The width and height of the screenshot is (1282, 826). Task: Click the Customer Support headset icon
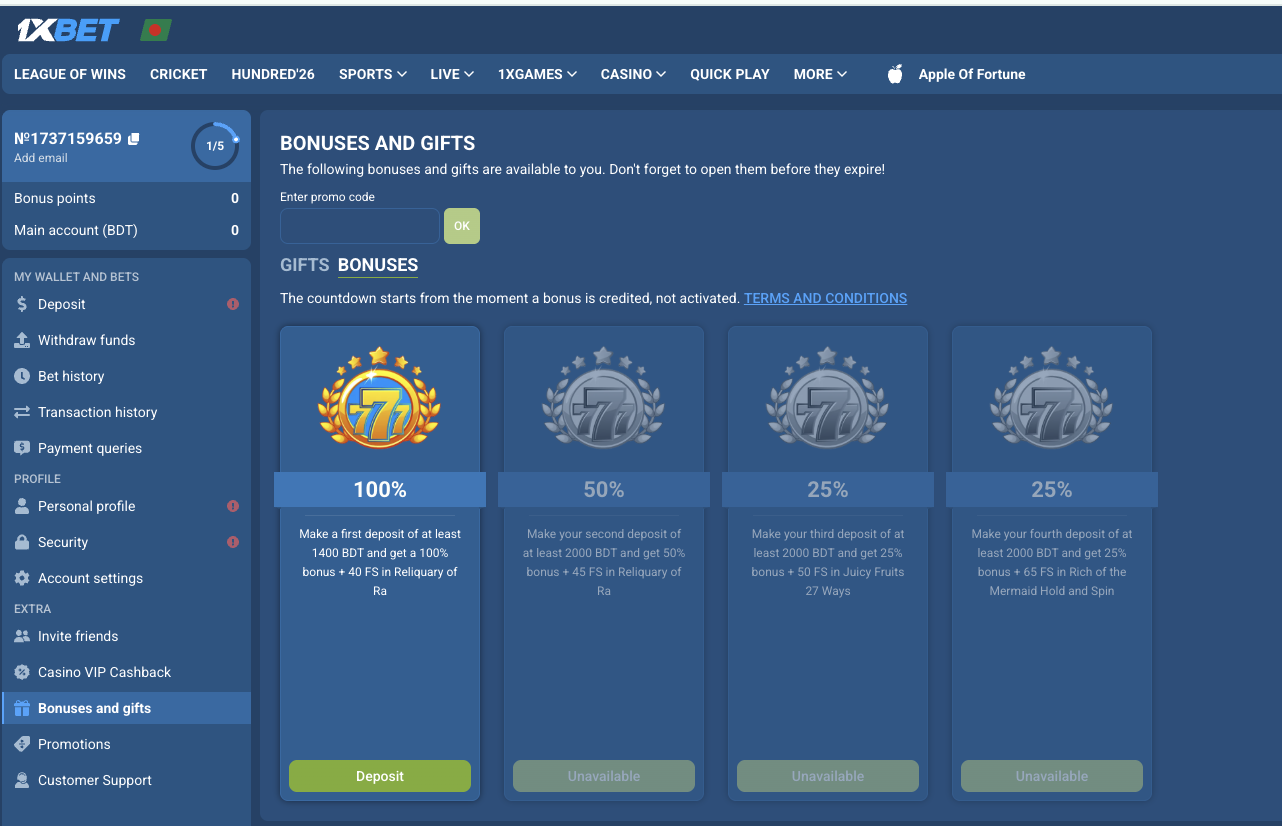(22, 780)
